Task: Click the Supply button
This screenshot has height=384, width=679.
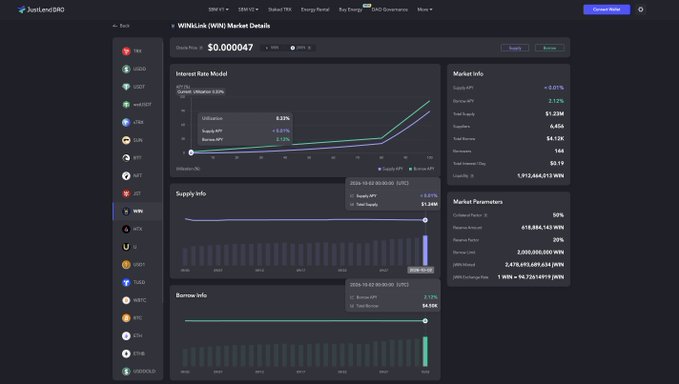Action: point(514,48)
